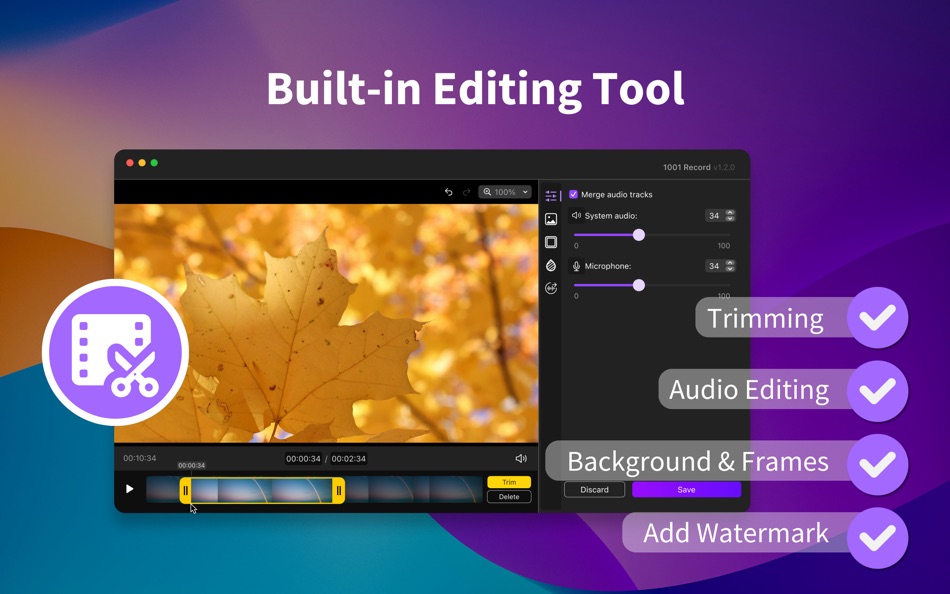The width and height of the screenshot is (950, 594).
Task: Open the image background panel icon
Action: pos(551,219)
